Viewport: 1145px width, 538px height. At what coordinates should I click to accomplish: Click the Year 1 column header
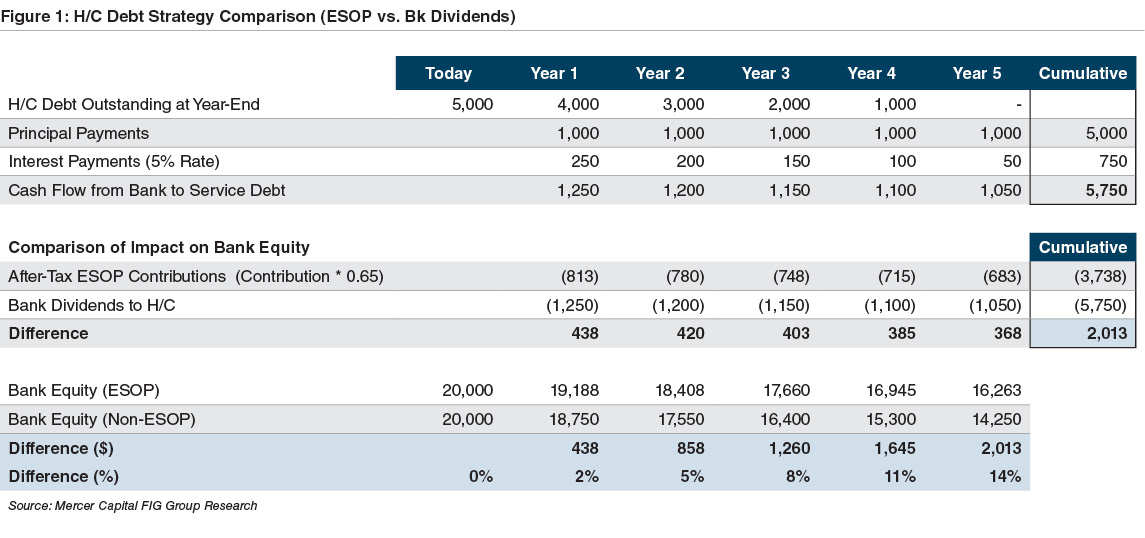(554, 73)
